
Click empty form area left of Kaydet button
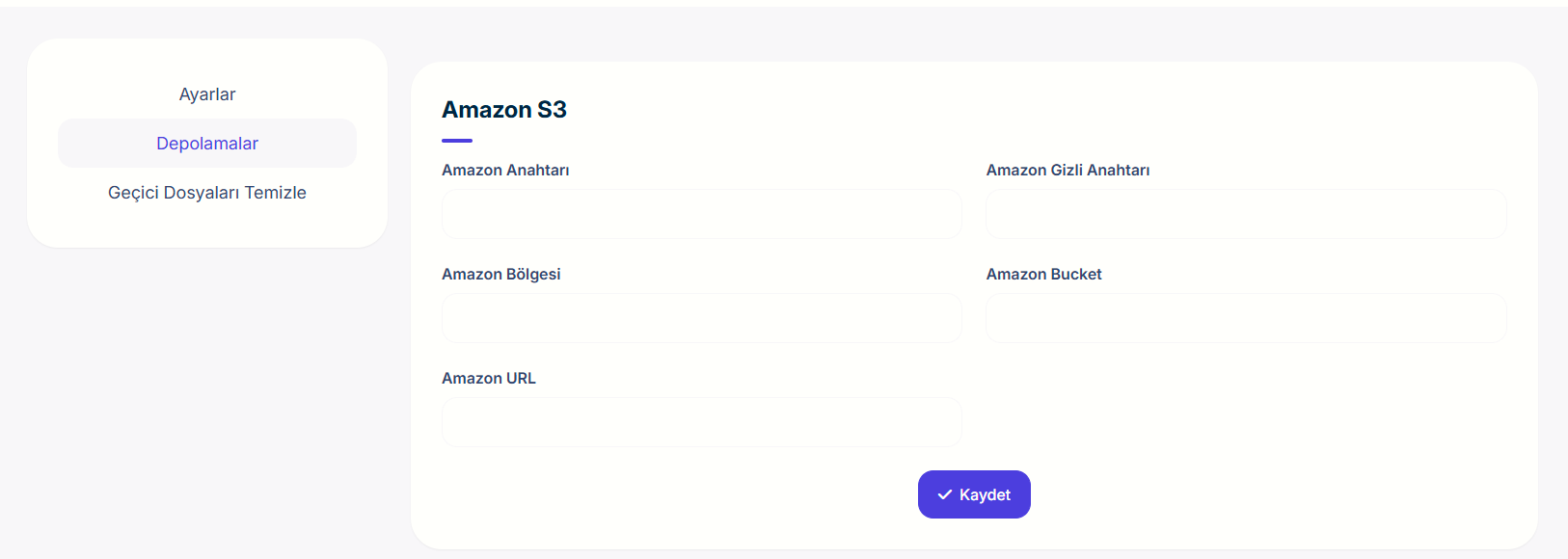pyautogui.click(x=675, y=494)
